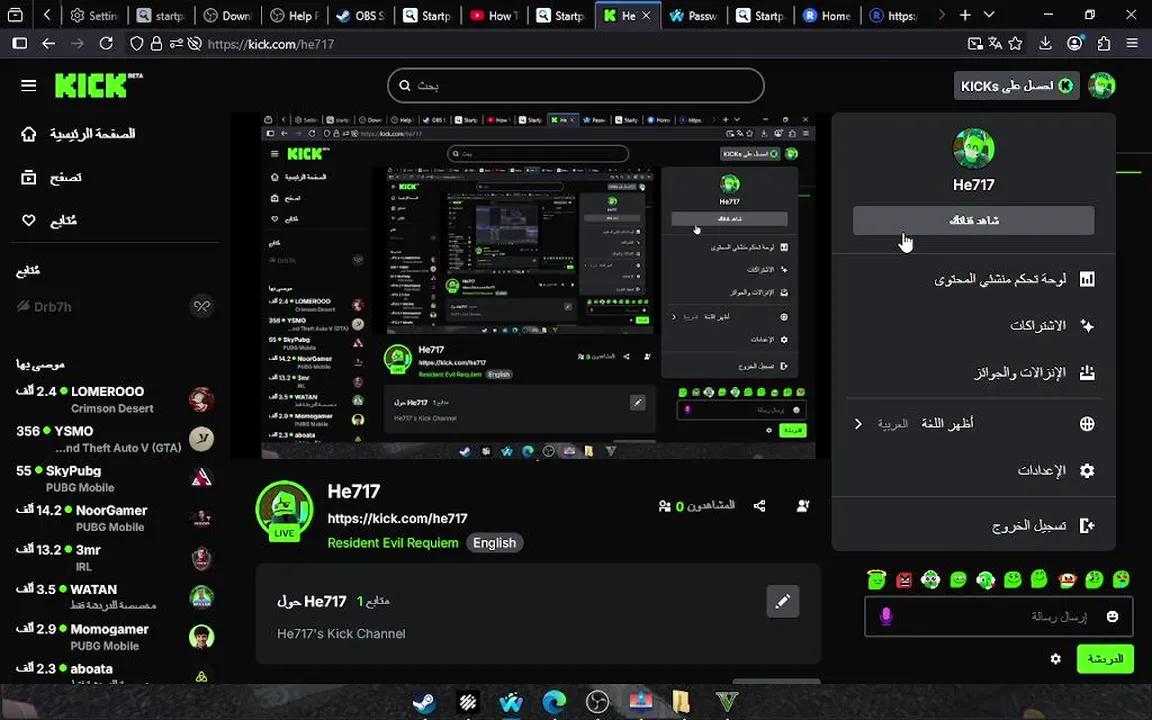Open the tab overflow chevron in the tab strip

942,15
